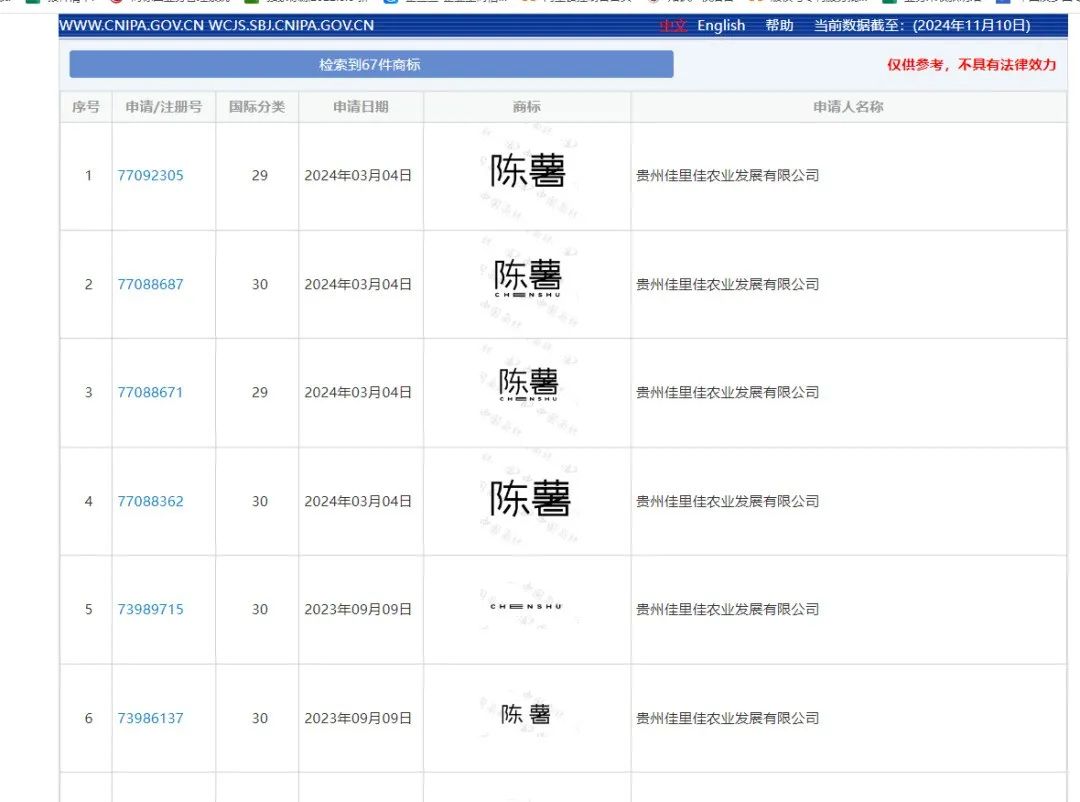This screenshot has height=802, width=1080.
Task: Click class 30 in the 77088687 row
Action: coord(260,284)
